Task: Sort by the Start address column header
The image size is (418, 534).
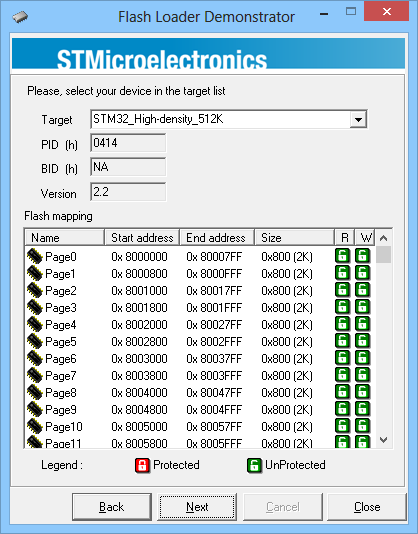Action: pyautogui.click(x=142, y=237)
